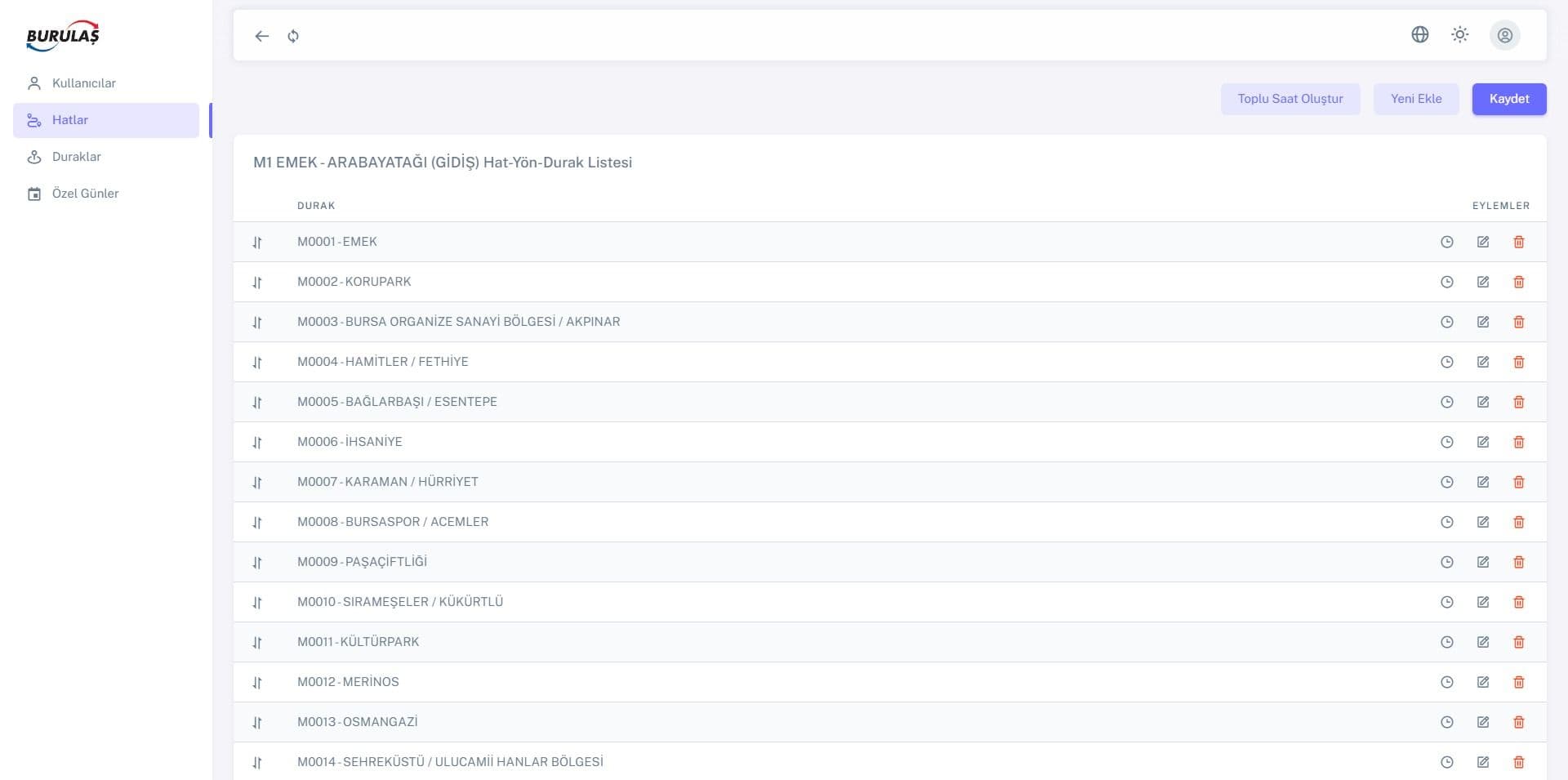Open the clock schedule icon for M0001 - EMEK
Image resolution: width=1568 pixels, height=780 pixels.
1447,242
